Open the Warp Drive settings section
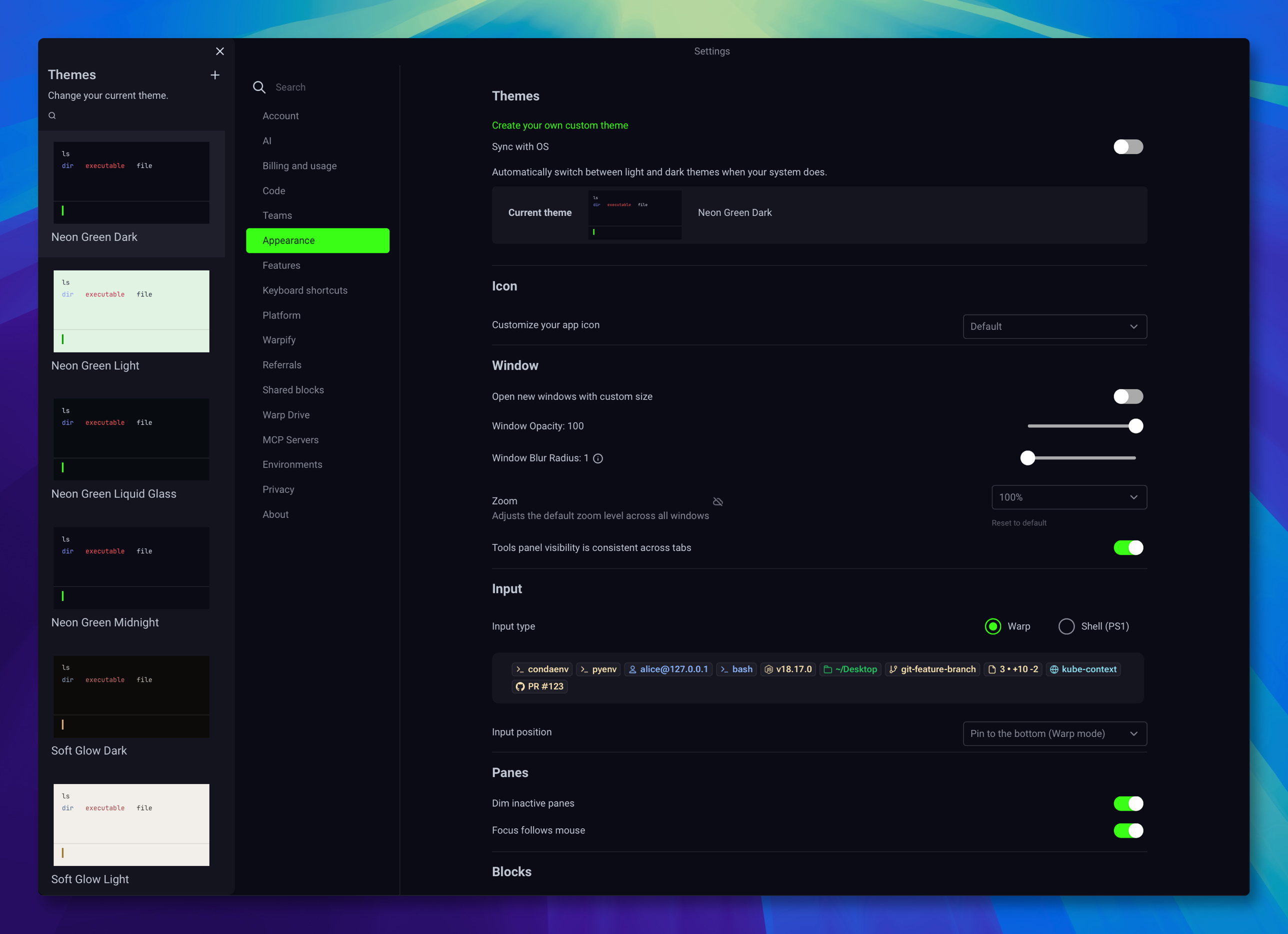Viewport: 1288px width, 934px height. (x=317, y=415)
